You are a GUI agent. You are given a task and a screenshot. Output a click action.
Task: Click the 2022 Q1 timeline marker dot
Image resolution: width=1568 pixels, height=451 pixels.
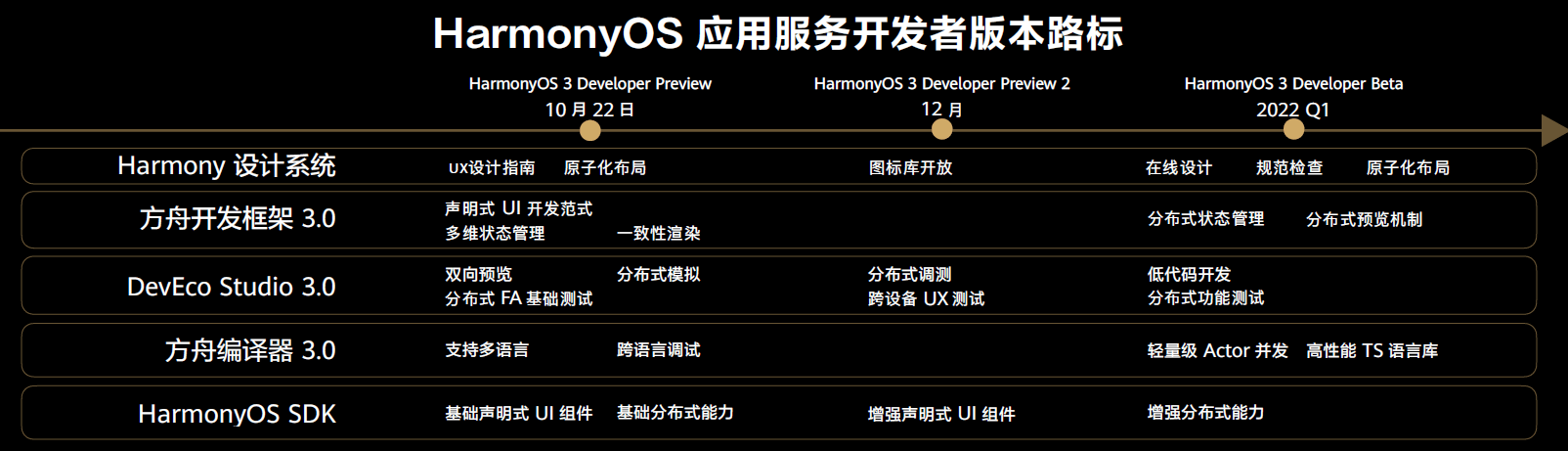point(1292,130)
